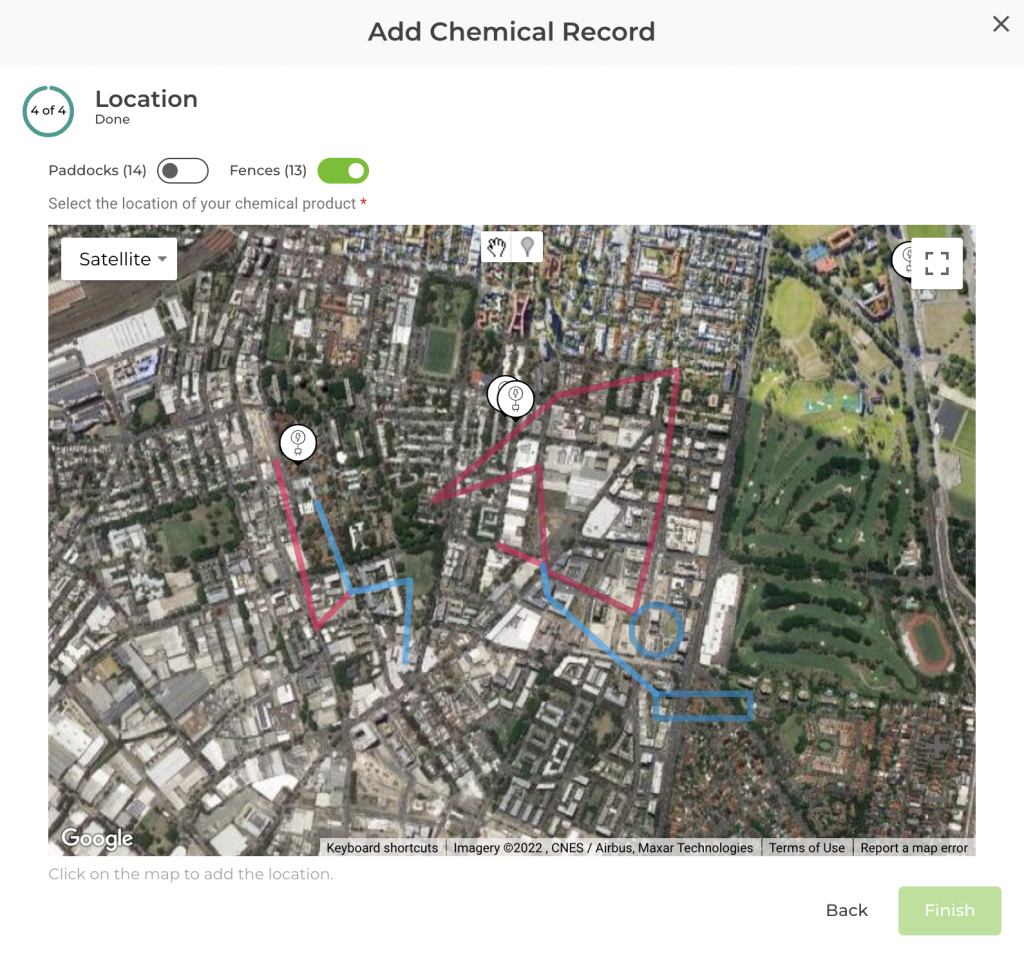The height and width of the screenshot is (956, 1024).
Task: Enable the Paddocks toggle
Action: click(183, 171)
